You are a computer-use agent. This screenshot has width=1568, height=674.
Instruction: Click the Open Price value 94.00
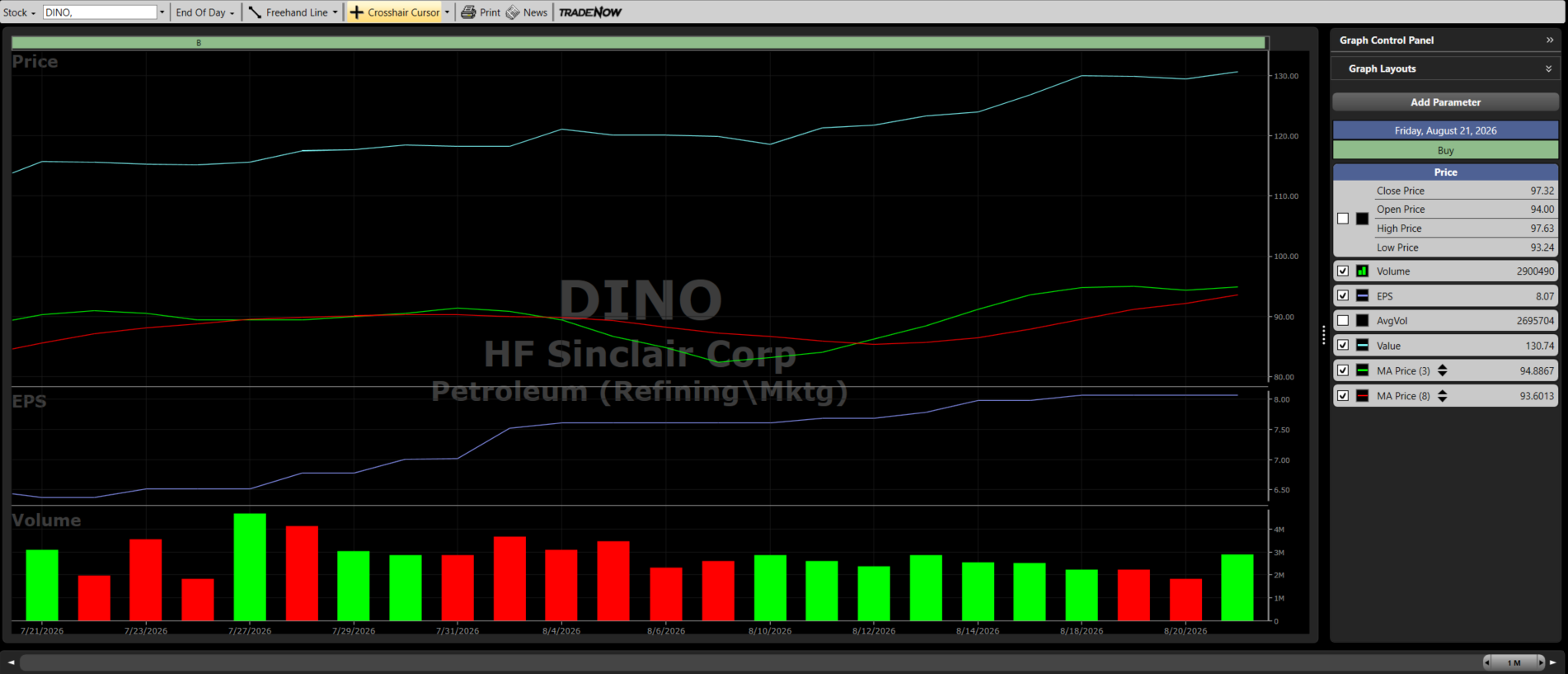[x=1542, y=210]
